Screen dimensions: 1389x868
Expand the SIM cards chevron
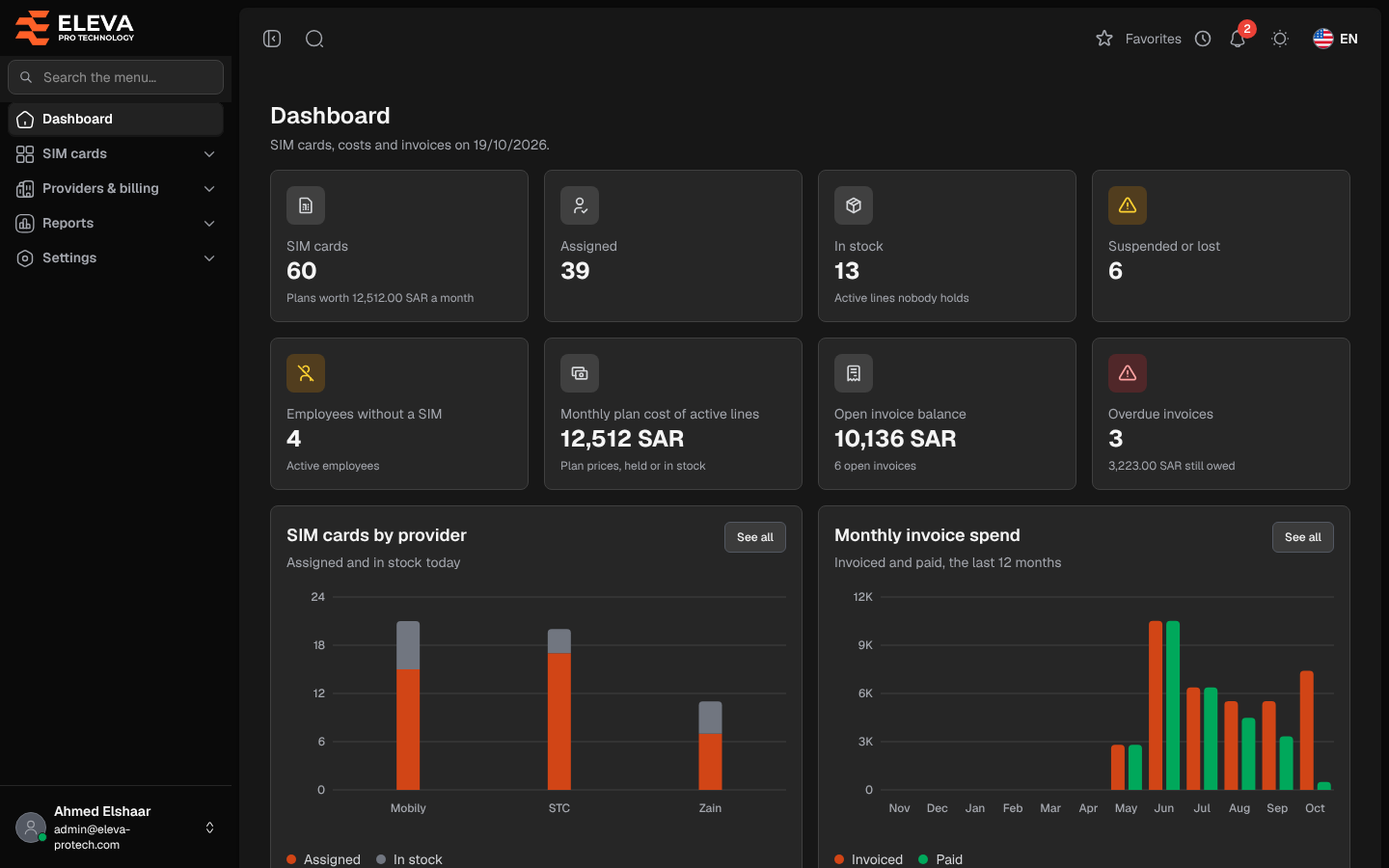click(x=209, y=154)
